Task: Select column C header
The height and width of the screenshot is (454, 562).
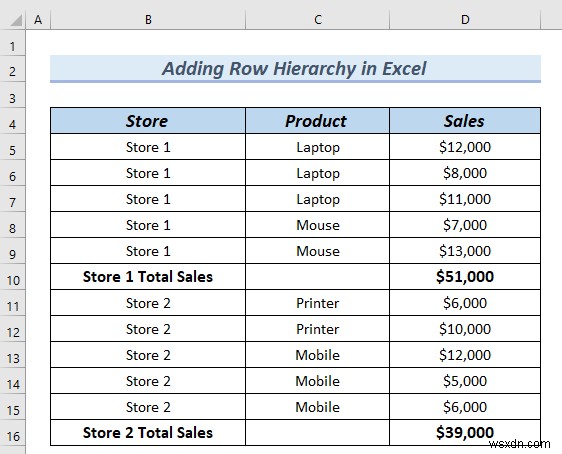Action: pos(318,19)
